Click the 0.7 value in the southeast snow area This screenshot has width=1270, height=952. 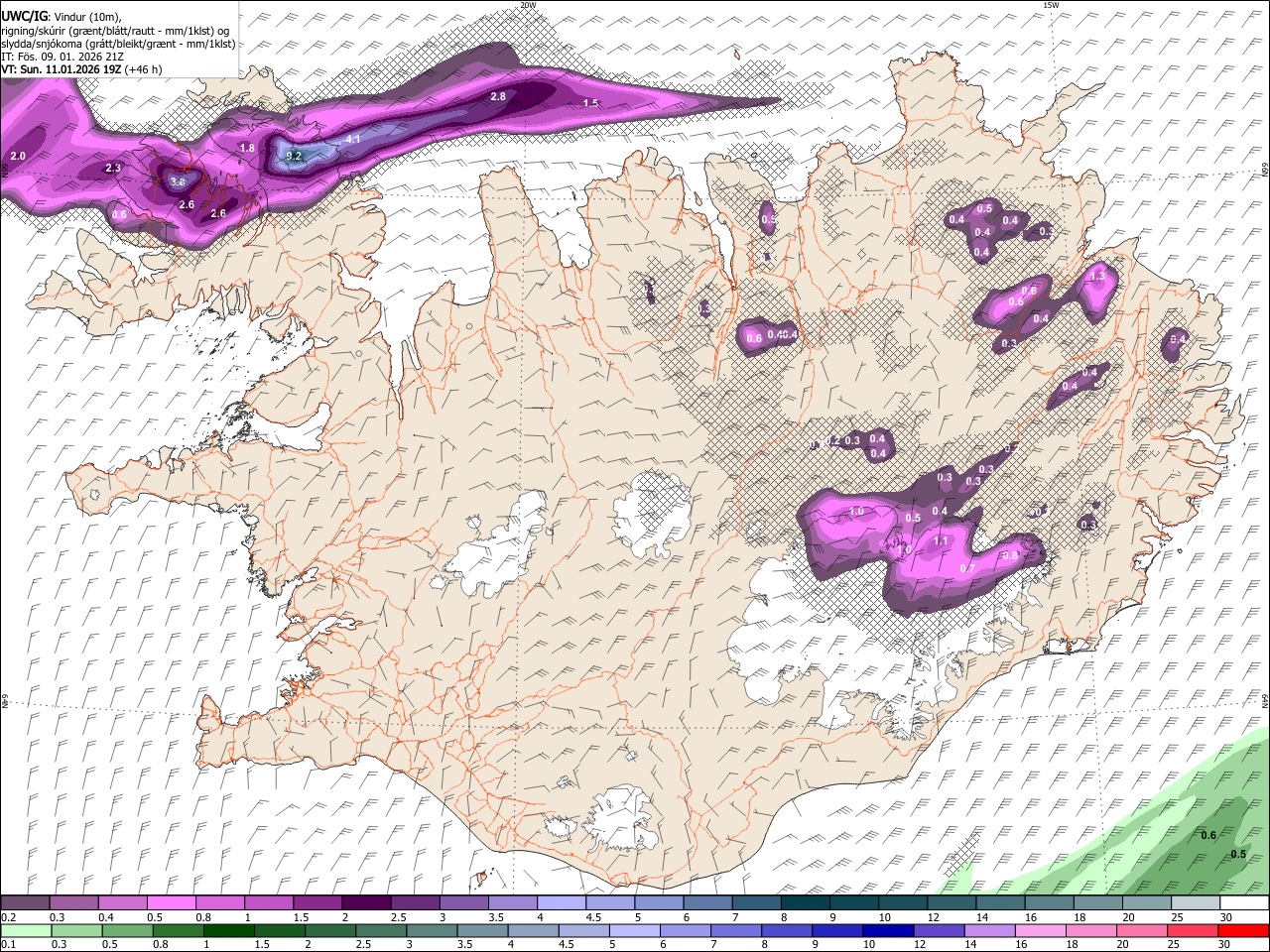point(968,567)
